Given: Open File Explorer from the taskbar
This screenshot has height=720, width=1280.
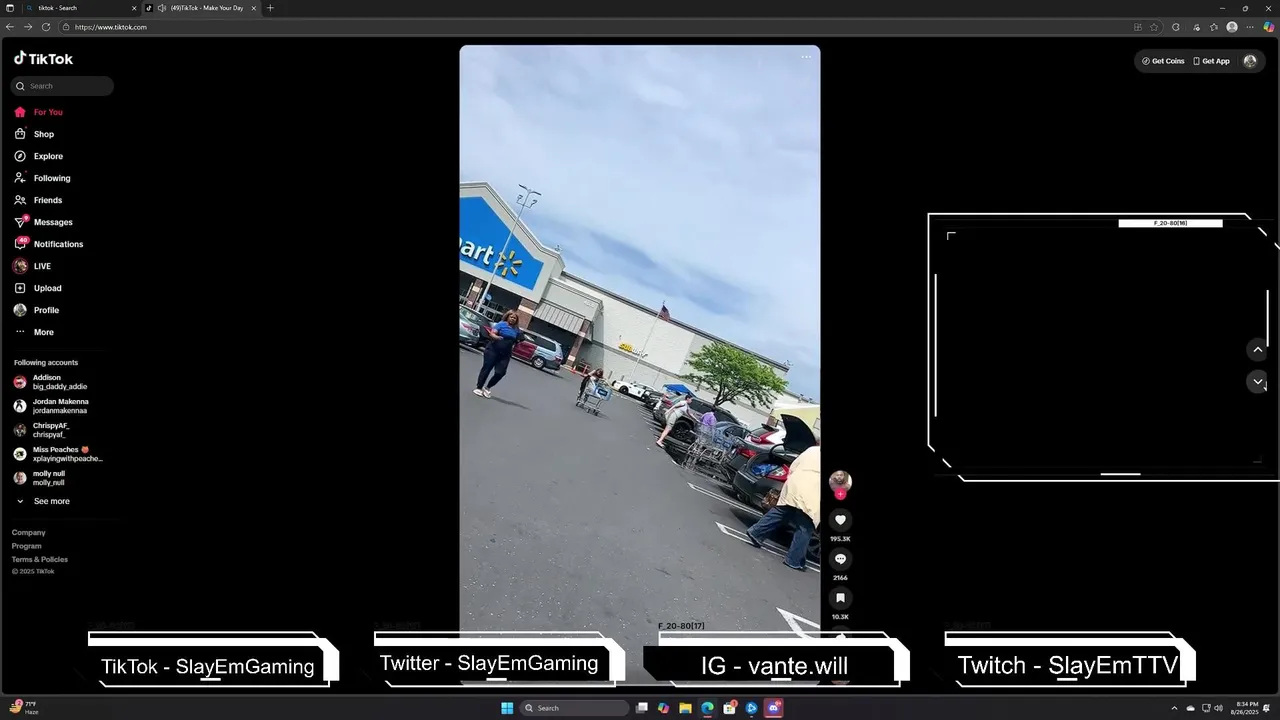Looking at the screenshot, I should (x=685, y=708).
